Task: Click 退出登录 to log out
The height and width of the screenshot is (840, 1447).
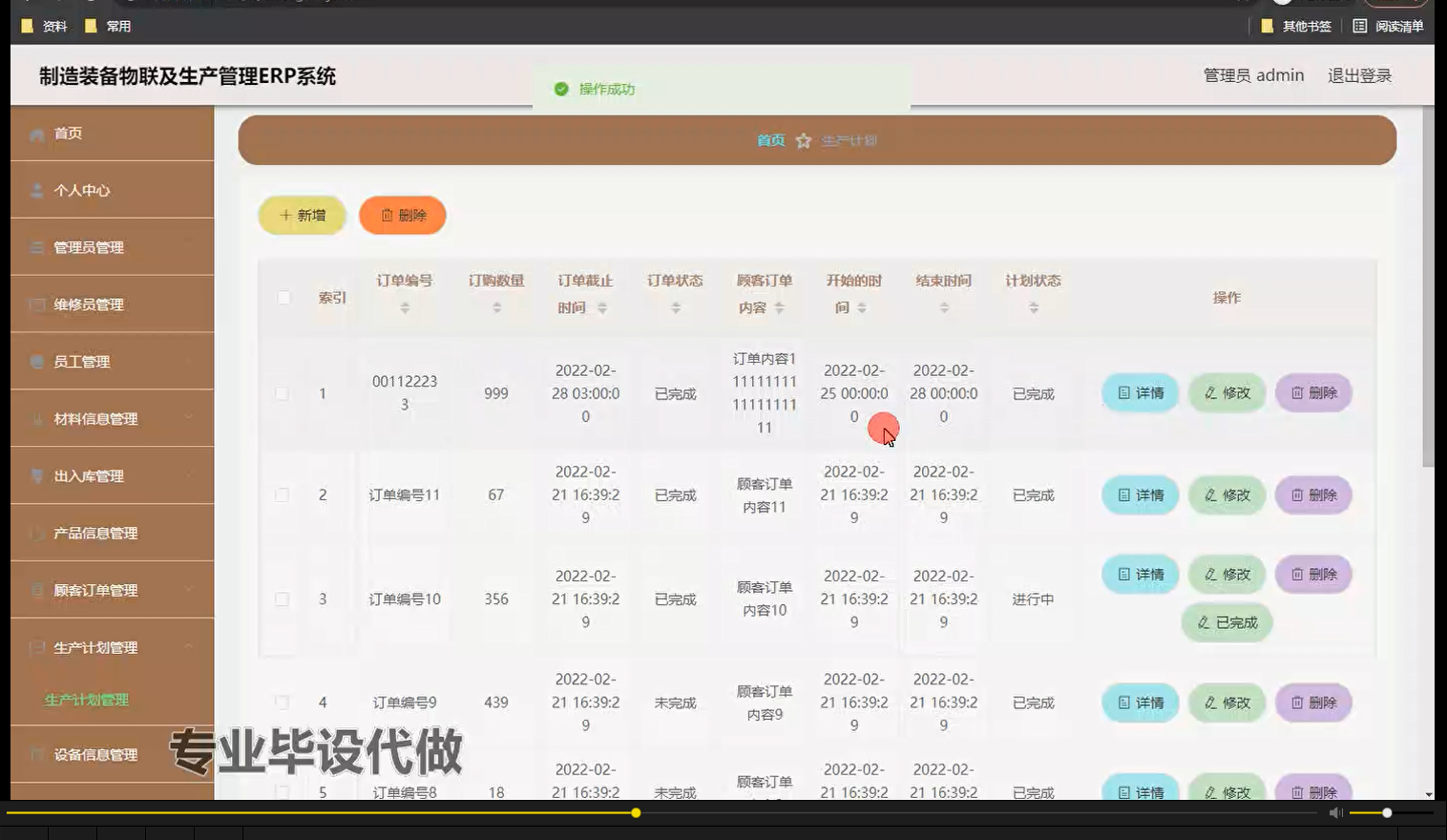Action: click(x=1359, y=75)
